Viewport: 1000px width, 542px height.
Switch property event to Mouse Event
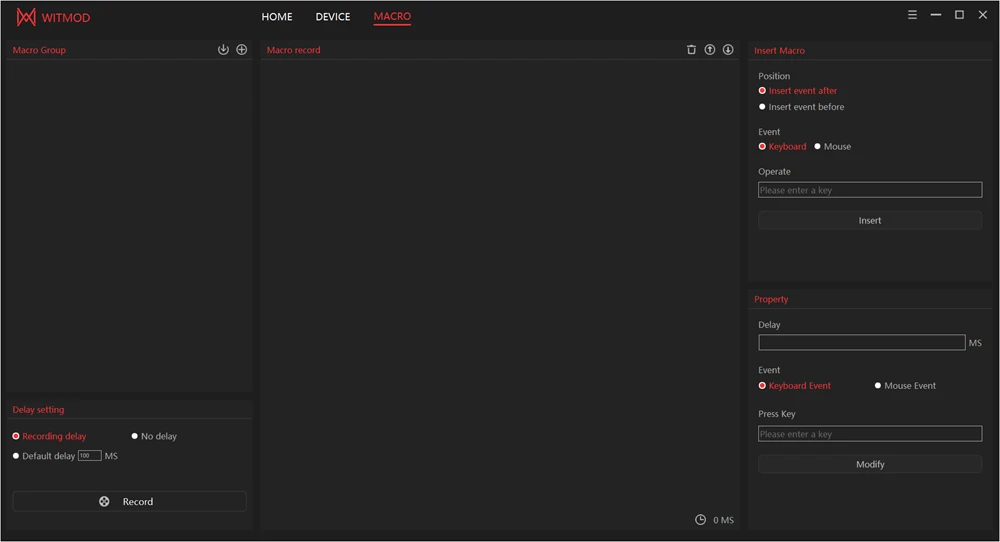[878, 386]
